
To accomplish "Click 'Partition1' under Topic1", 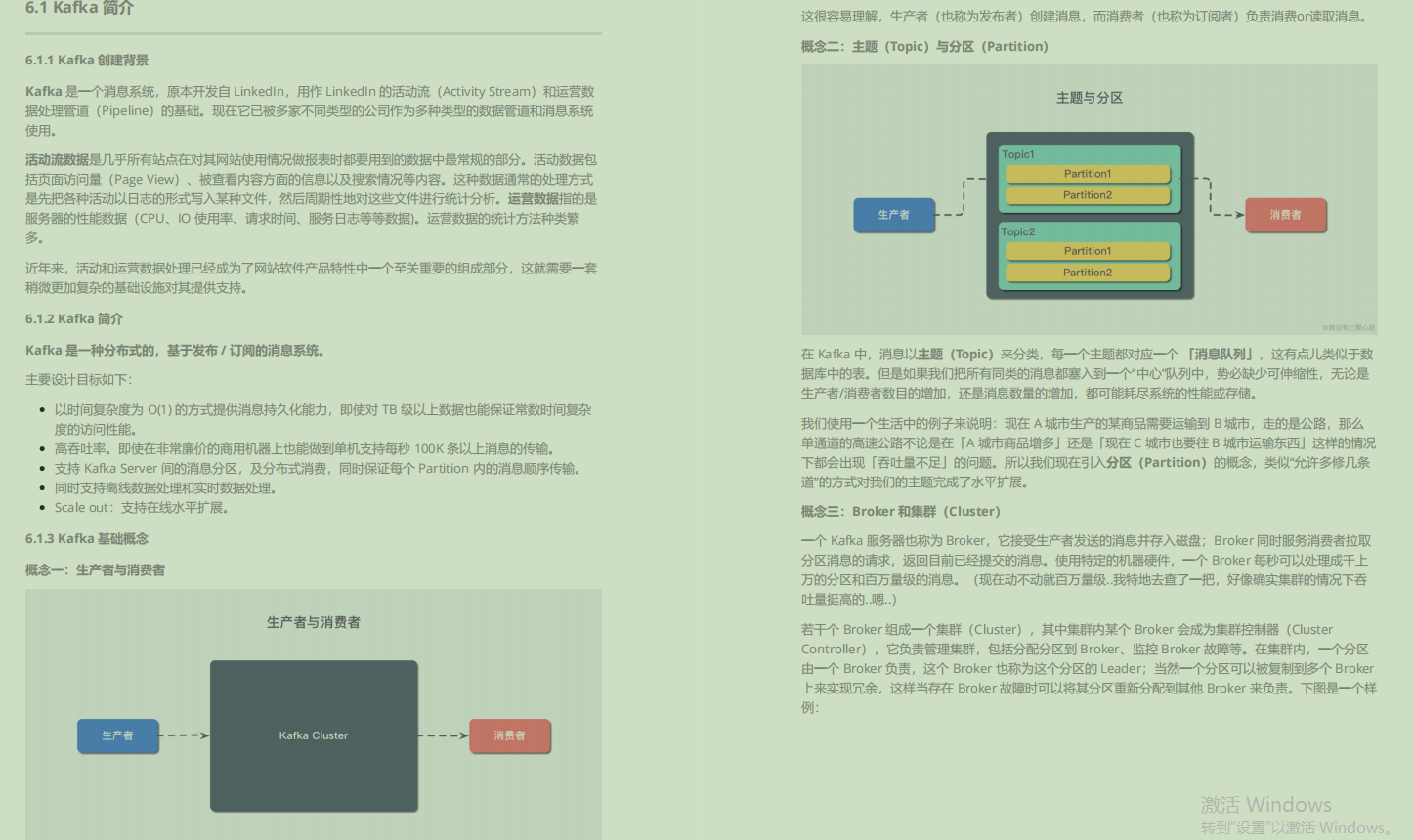I will coord(1088,174).
